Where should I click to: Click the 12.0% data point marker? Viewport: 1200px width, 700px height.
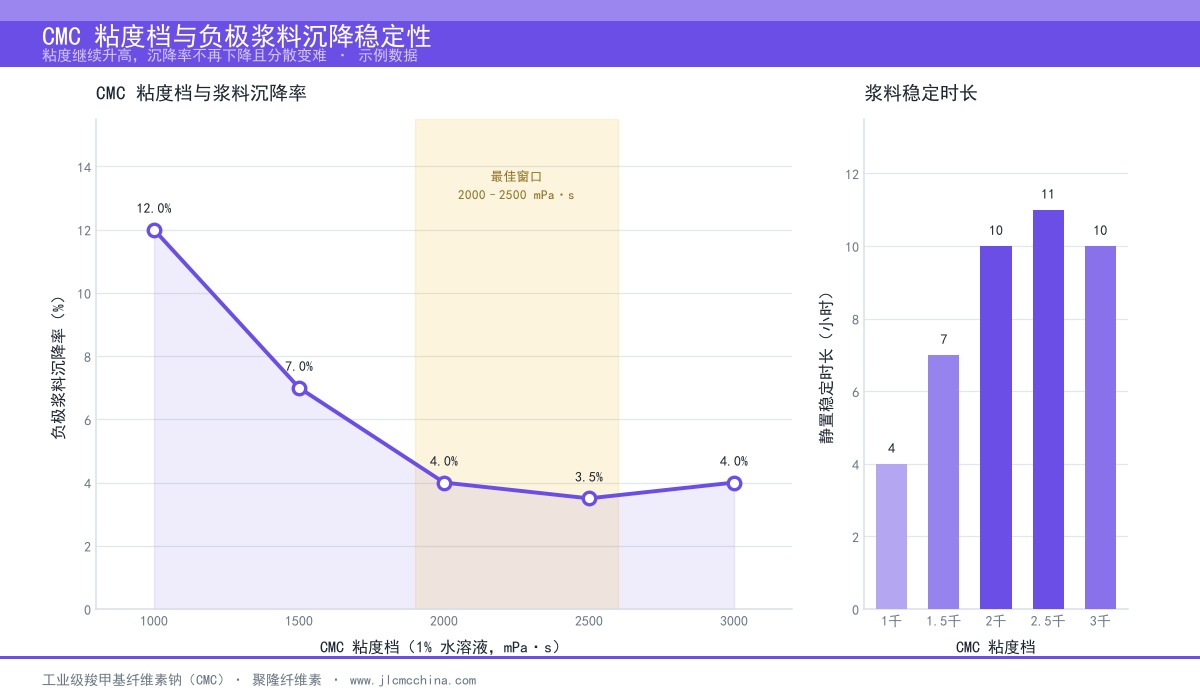[154, 230]
